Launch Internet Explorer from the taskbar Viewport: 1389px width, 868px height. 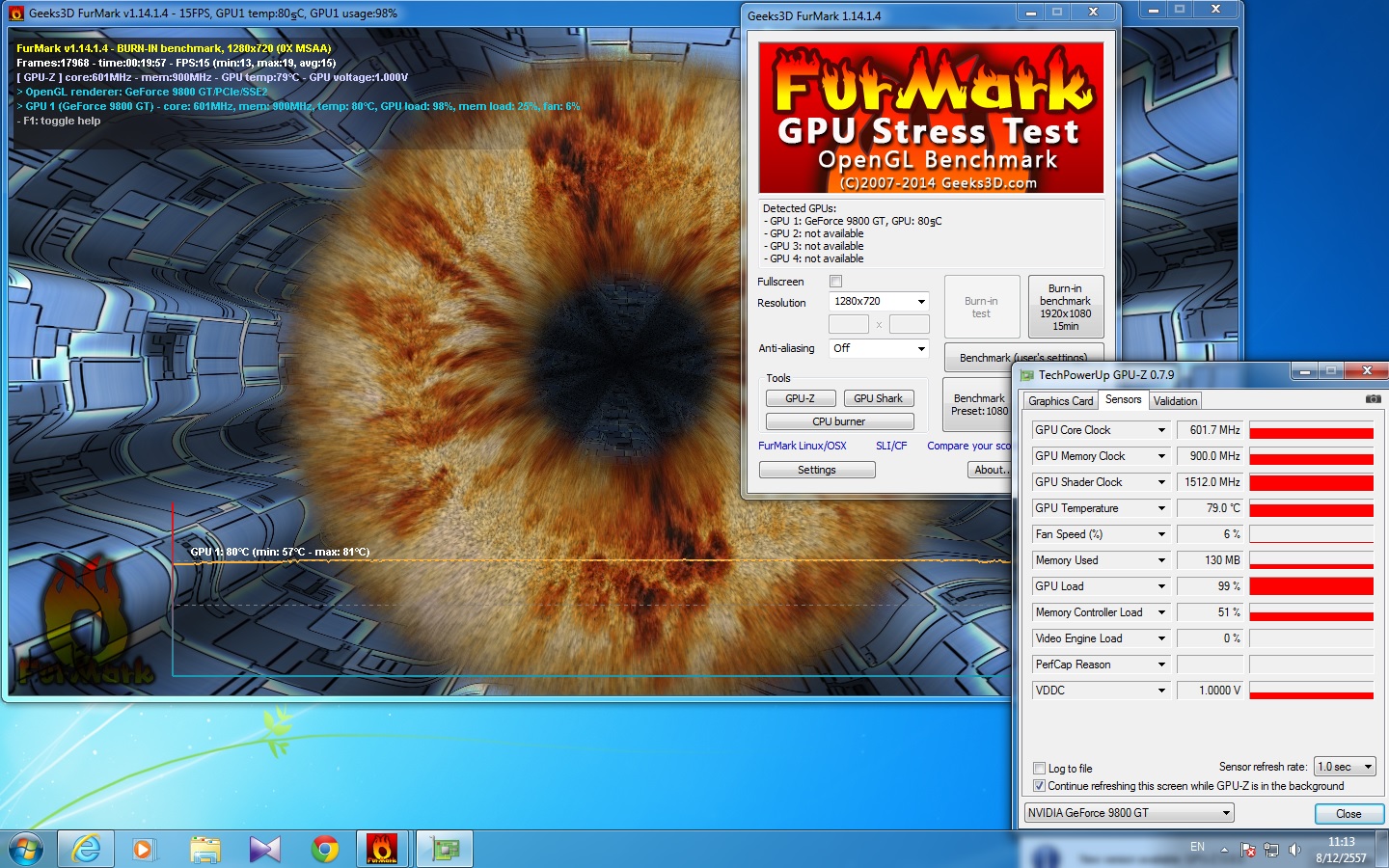pyautogui.click(x=86, y=849)
